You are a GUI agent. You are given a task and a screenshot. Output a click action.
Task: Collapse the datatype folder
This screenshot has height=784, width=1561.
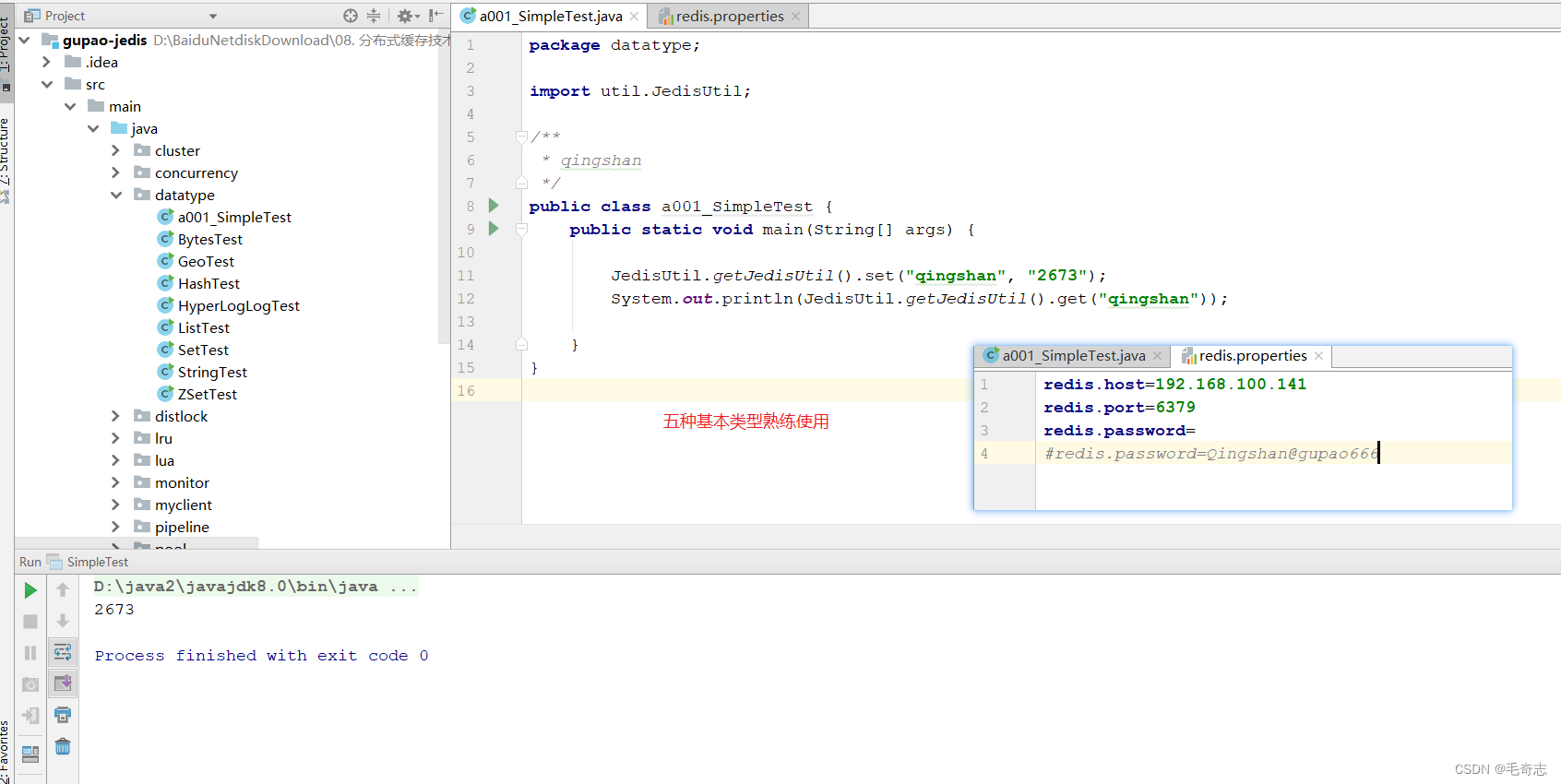click(115, 195)
